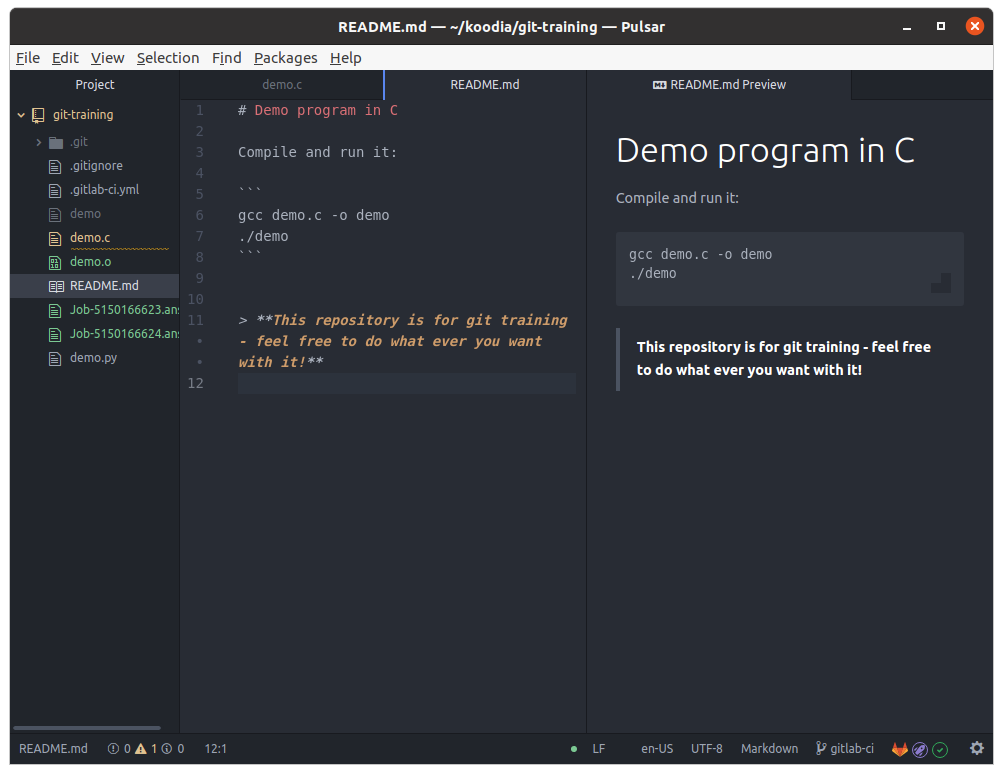
Task: Switch to the README.md Preview tab
Action: point(719,84)
